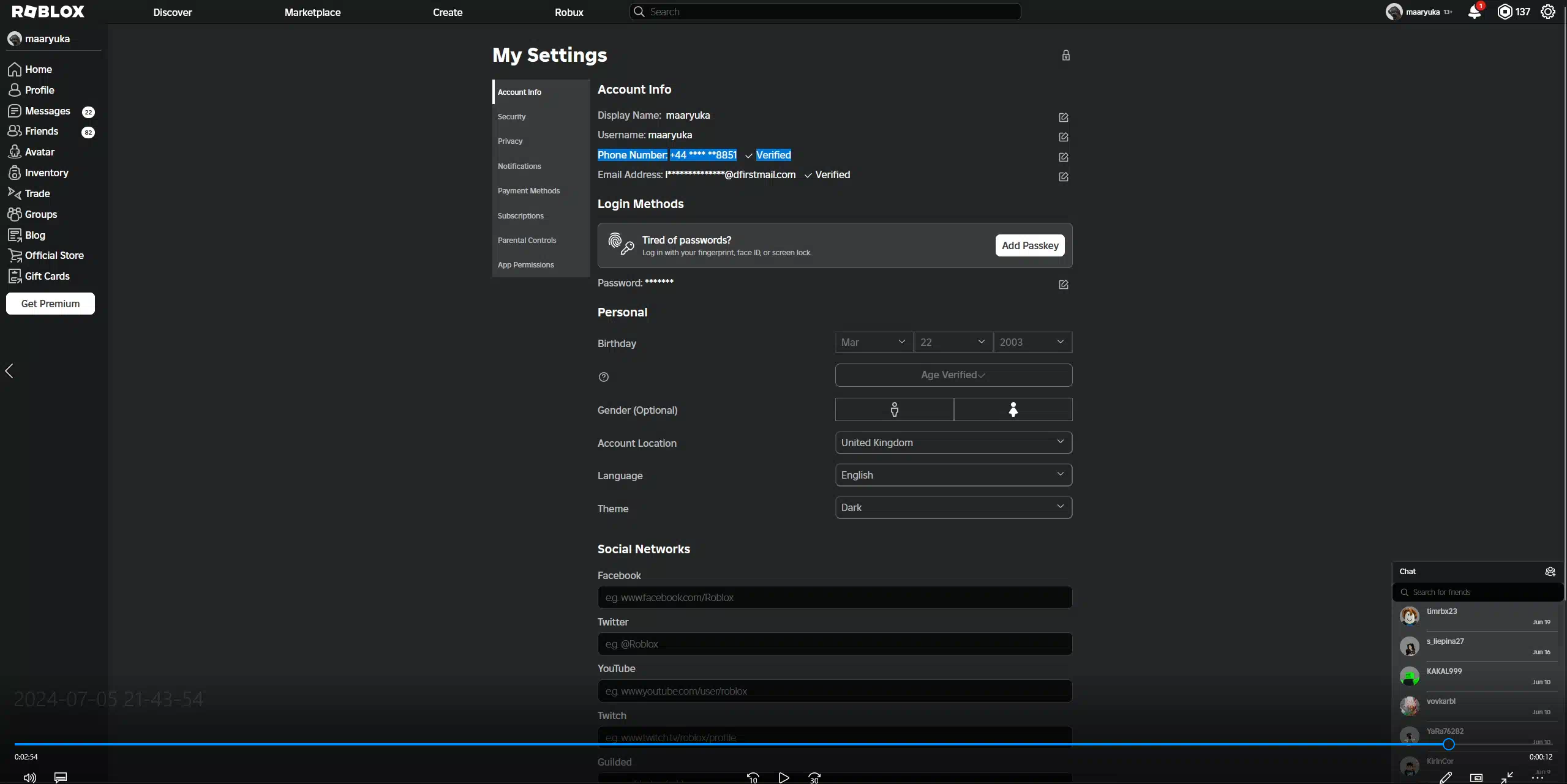Open the birthday day dropdown (22)
Viewport: 1567px width, 784px height.
[x=953, y=342]
